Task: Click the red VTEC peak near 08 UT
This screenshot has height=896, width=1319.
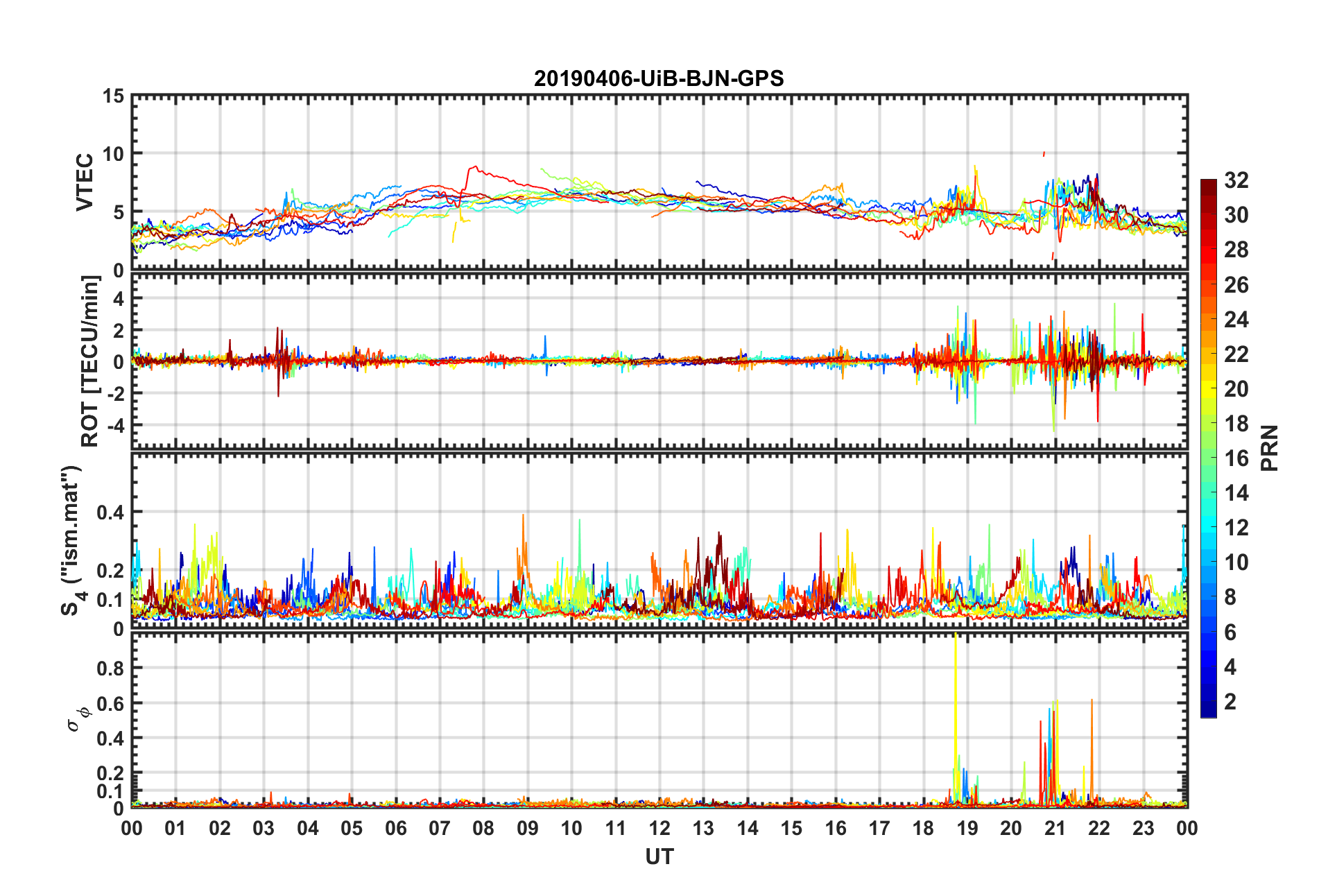Action: point(474,167)
